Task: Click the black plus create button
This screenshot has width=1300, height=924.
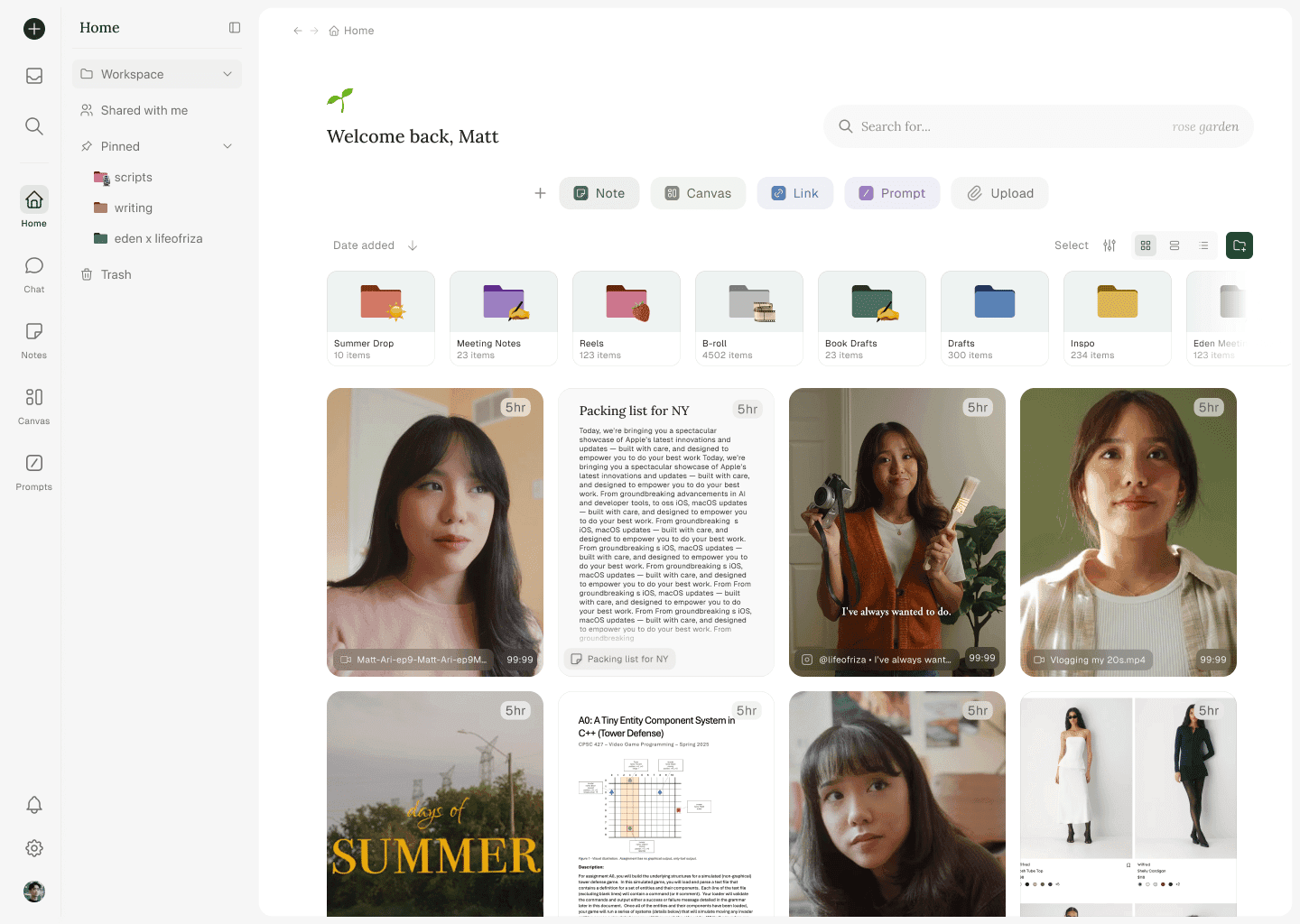Action: (34, 29)
